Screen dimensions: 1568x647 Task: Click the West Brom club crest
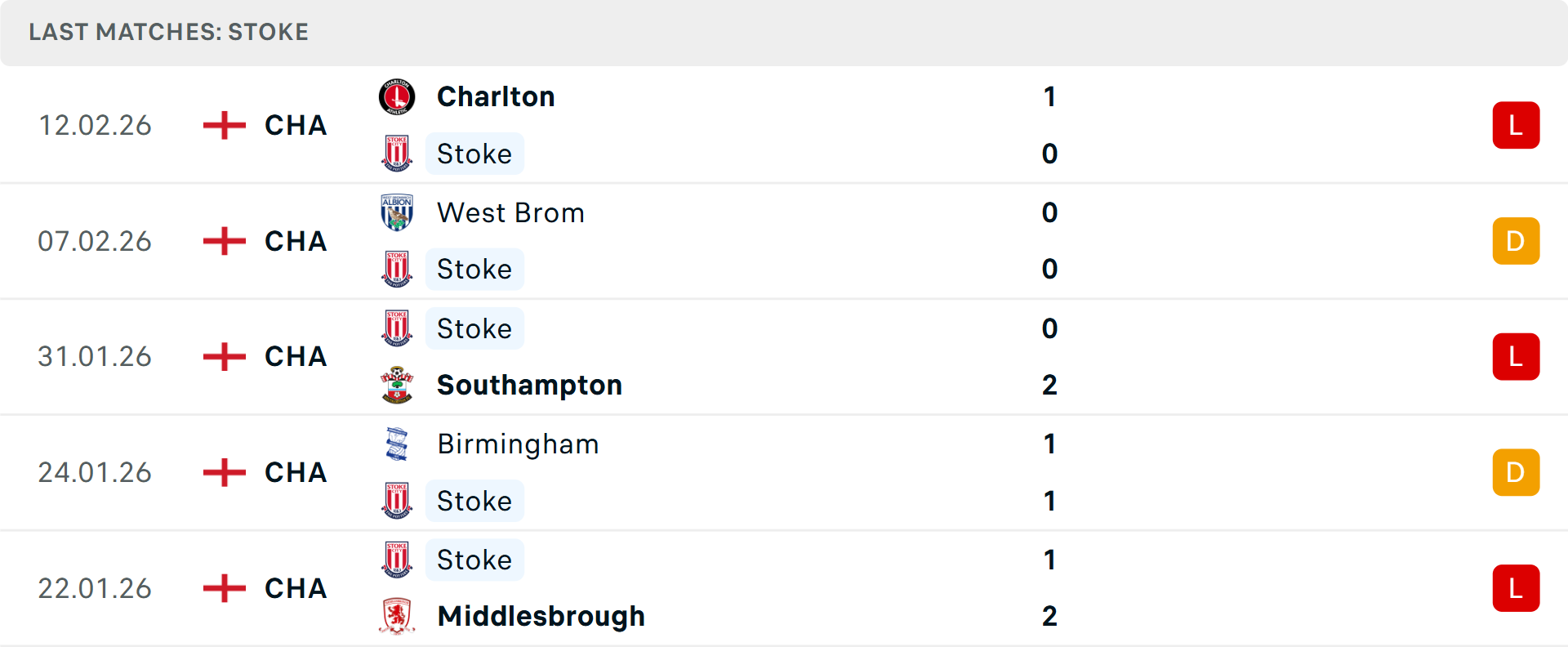pyautogui.click(x=396, y=212)
